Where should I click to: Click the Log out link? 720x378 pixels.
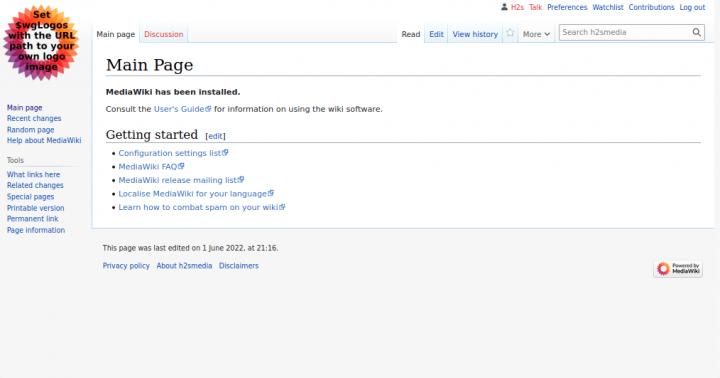[692, 7]
